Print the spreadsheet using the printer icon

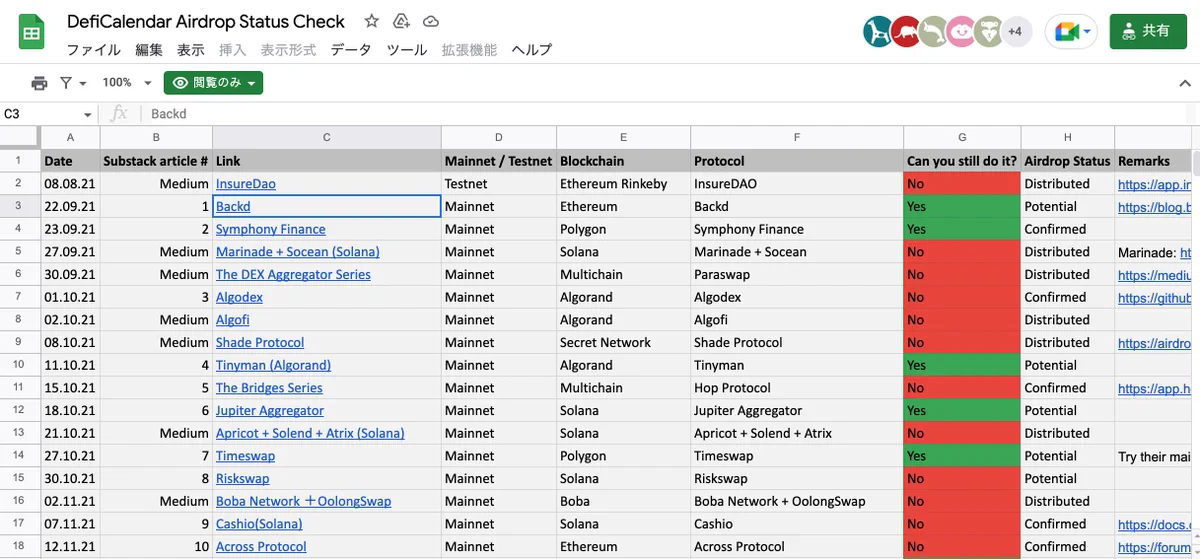click(x=39, y=83)
